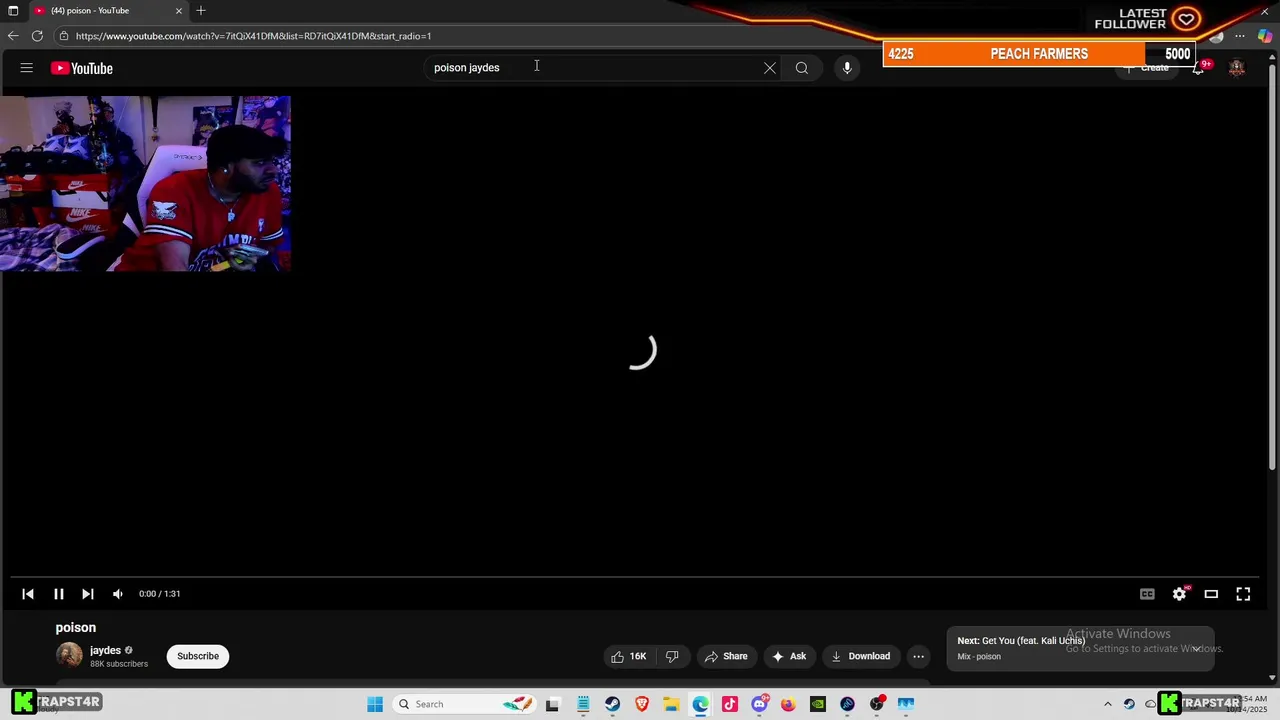The height and width of the screenshot is (720, 1280).
Task: Open the player settings gear
Action: coord(1180,594)
